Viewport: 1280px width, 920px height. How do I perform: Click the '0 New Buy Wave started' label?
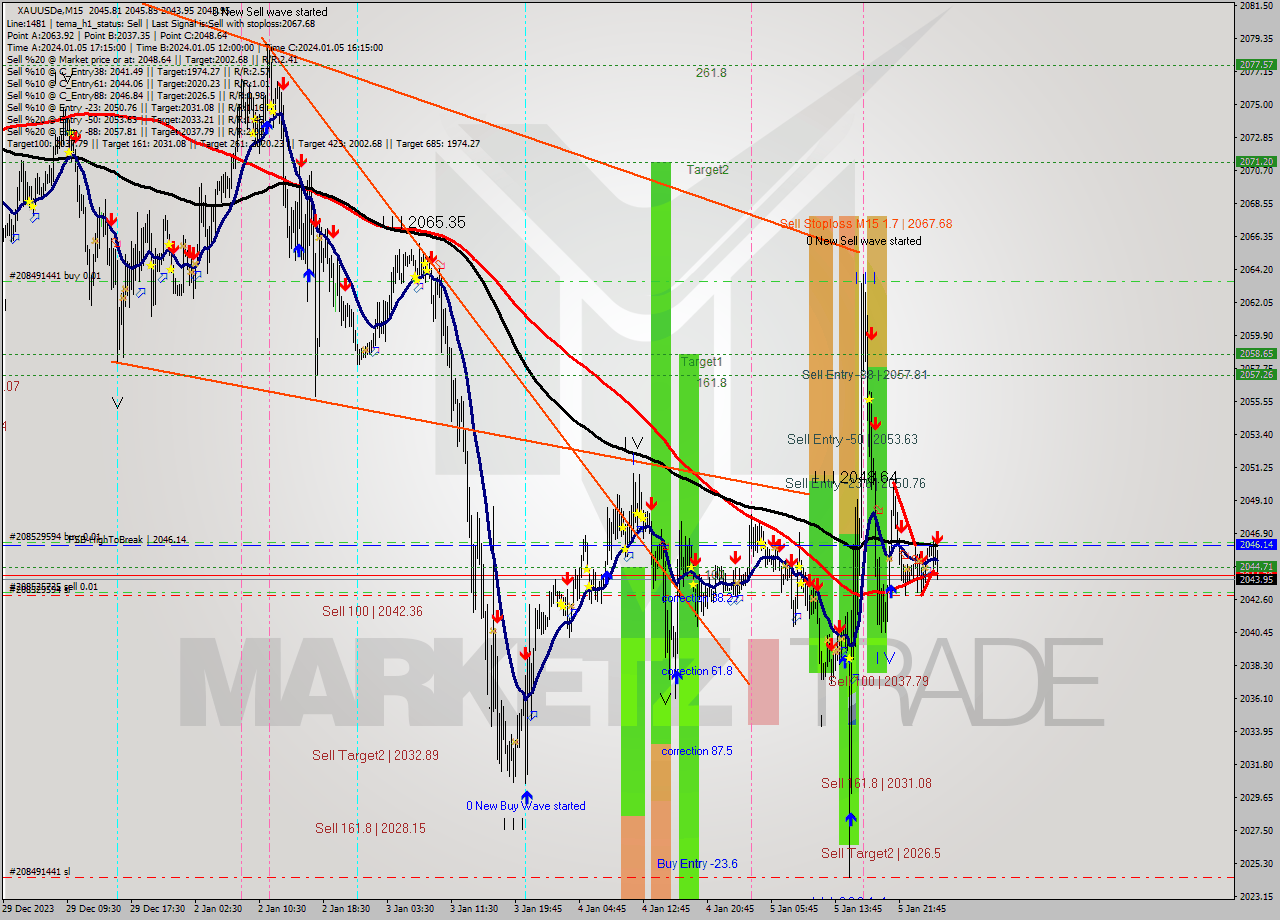pyautogui.click(x=526, y=806)
